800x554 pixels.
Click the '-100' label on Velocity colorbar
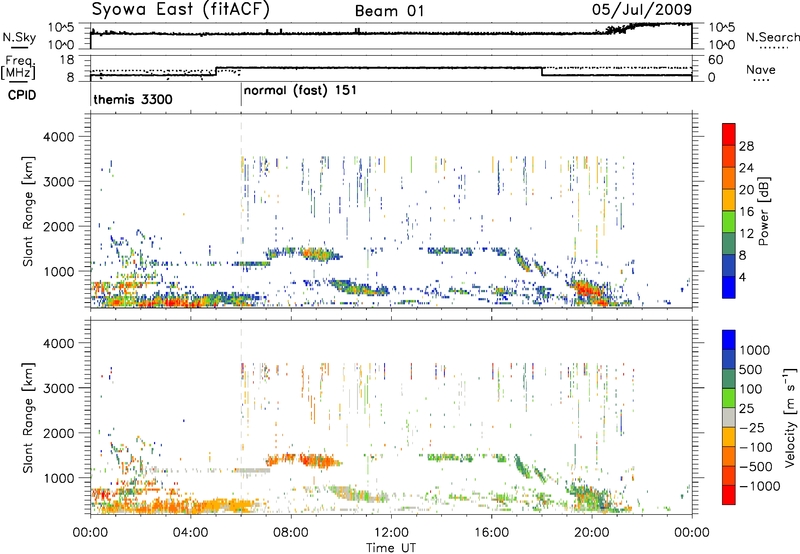(x=756, y=447)
